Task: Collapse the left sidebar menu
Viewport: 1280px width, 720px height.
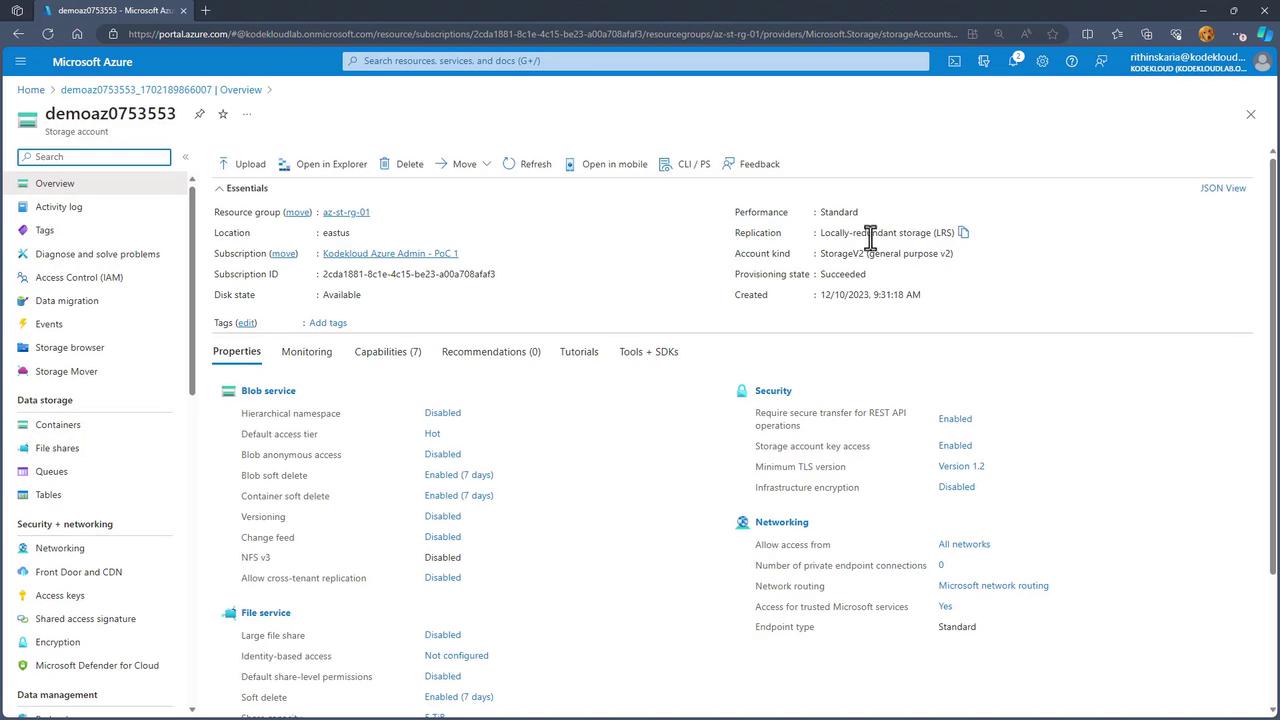Action: [x=185, y=157]
